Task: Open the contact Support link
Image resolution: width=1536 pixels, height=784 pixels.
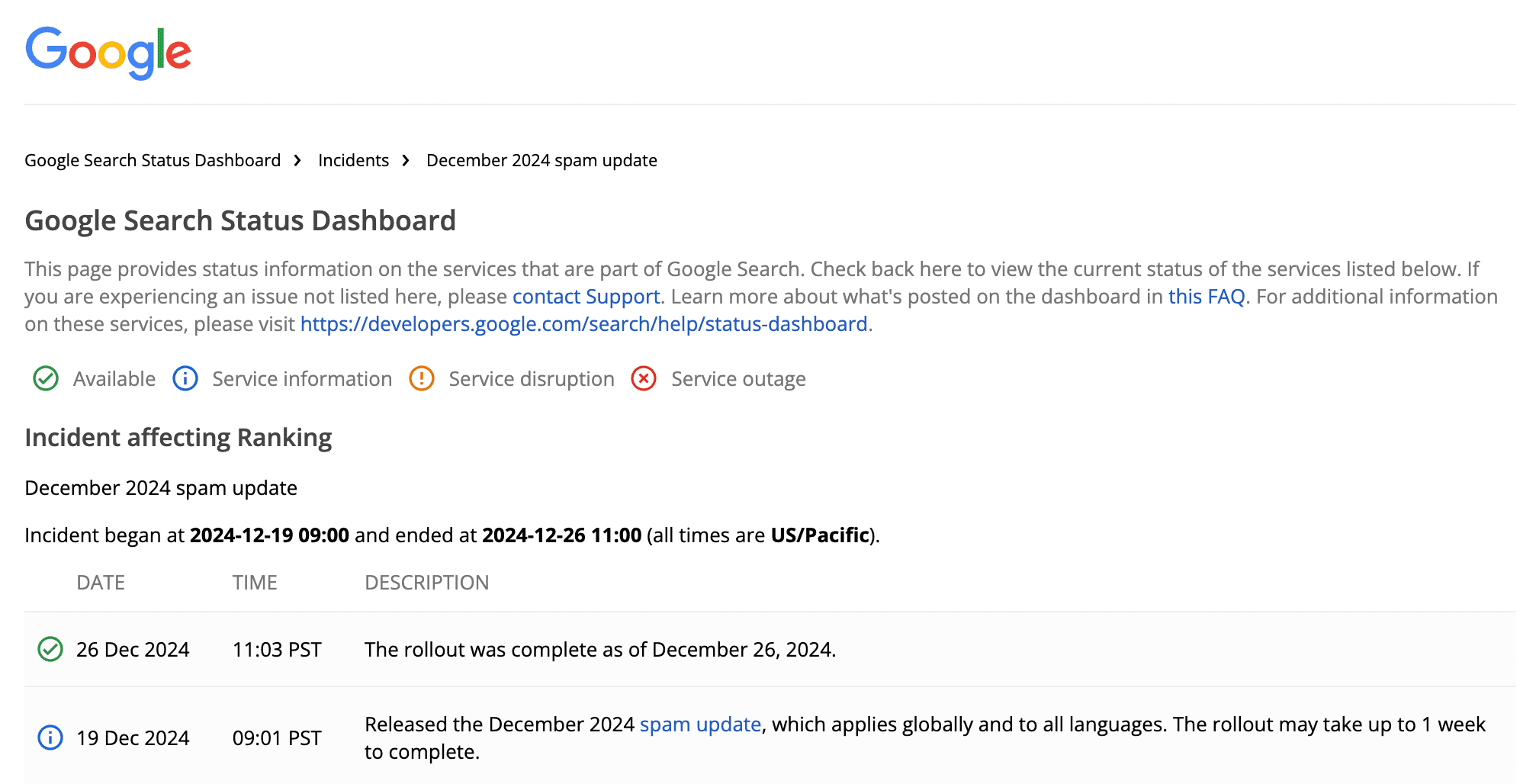Action: coord(585,297)
